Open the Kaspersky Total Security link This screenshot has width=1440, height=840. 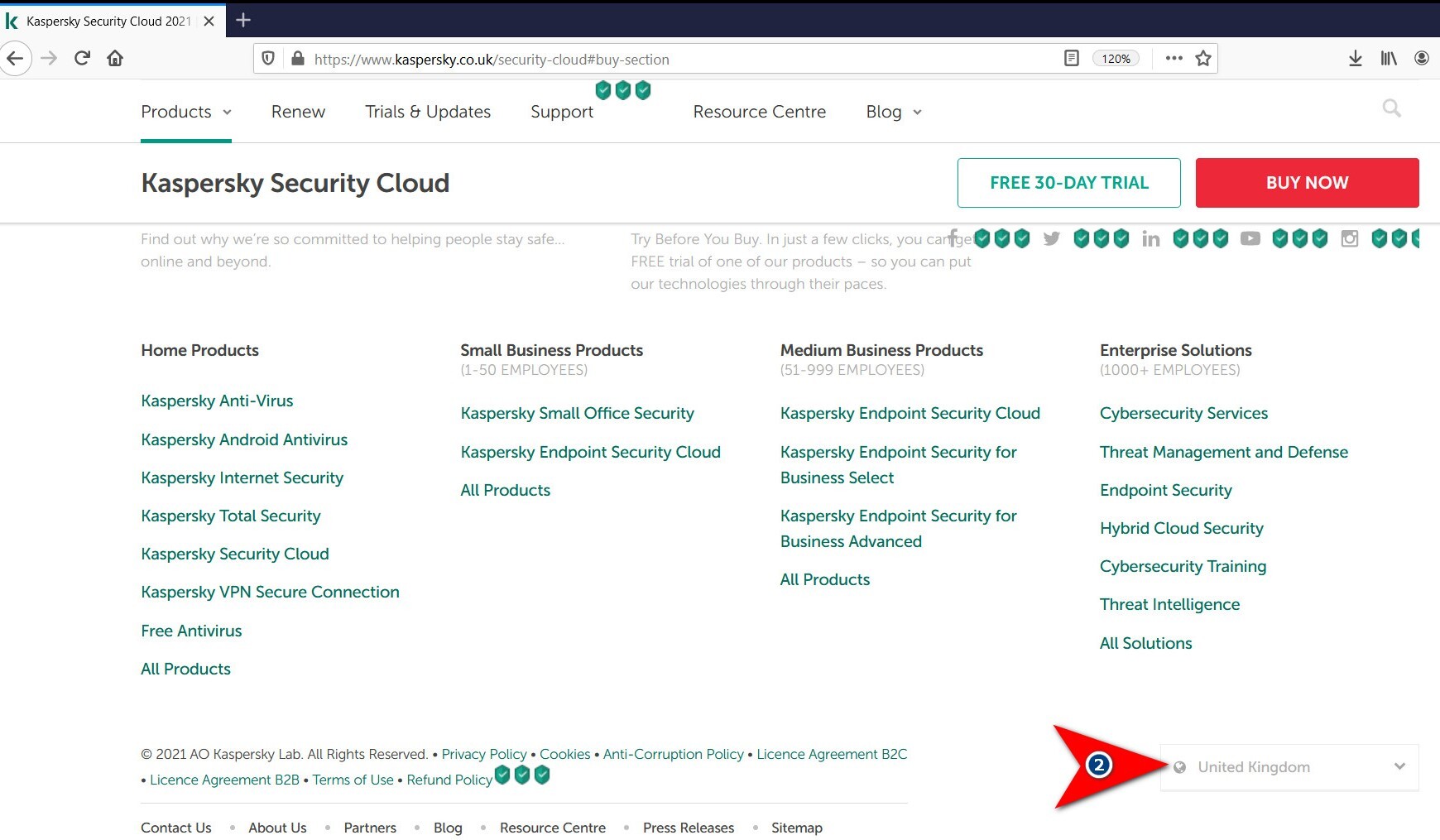tap(230, 516)
